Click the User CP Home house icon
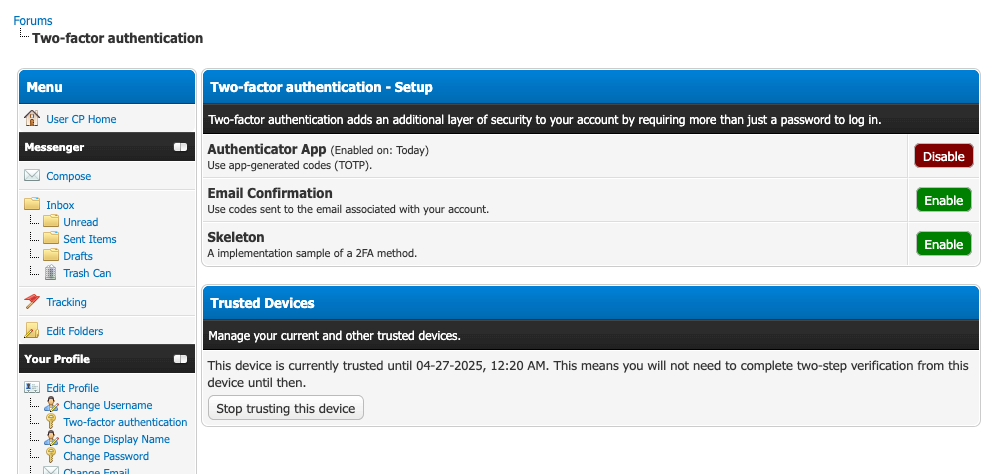Screen dimensions: 1006x474 [x=32, y=119]
